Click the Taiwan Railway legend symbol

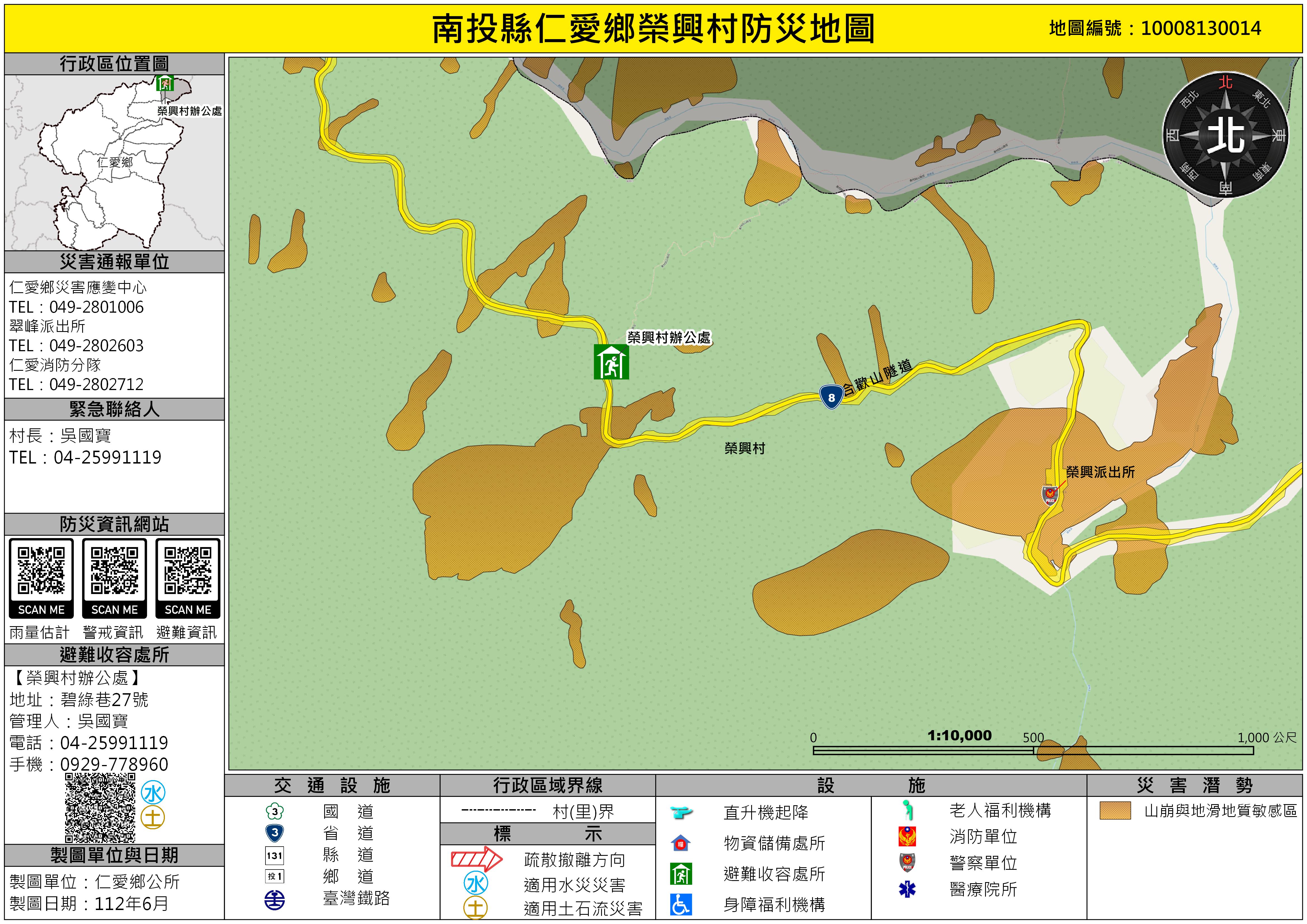click(x=275, y=900)
